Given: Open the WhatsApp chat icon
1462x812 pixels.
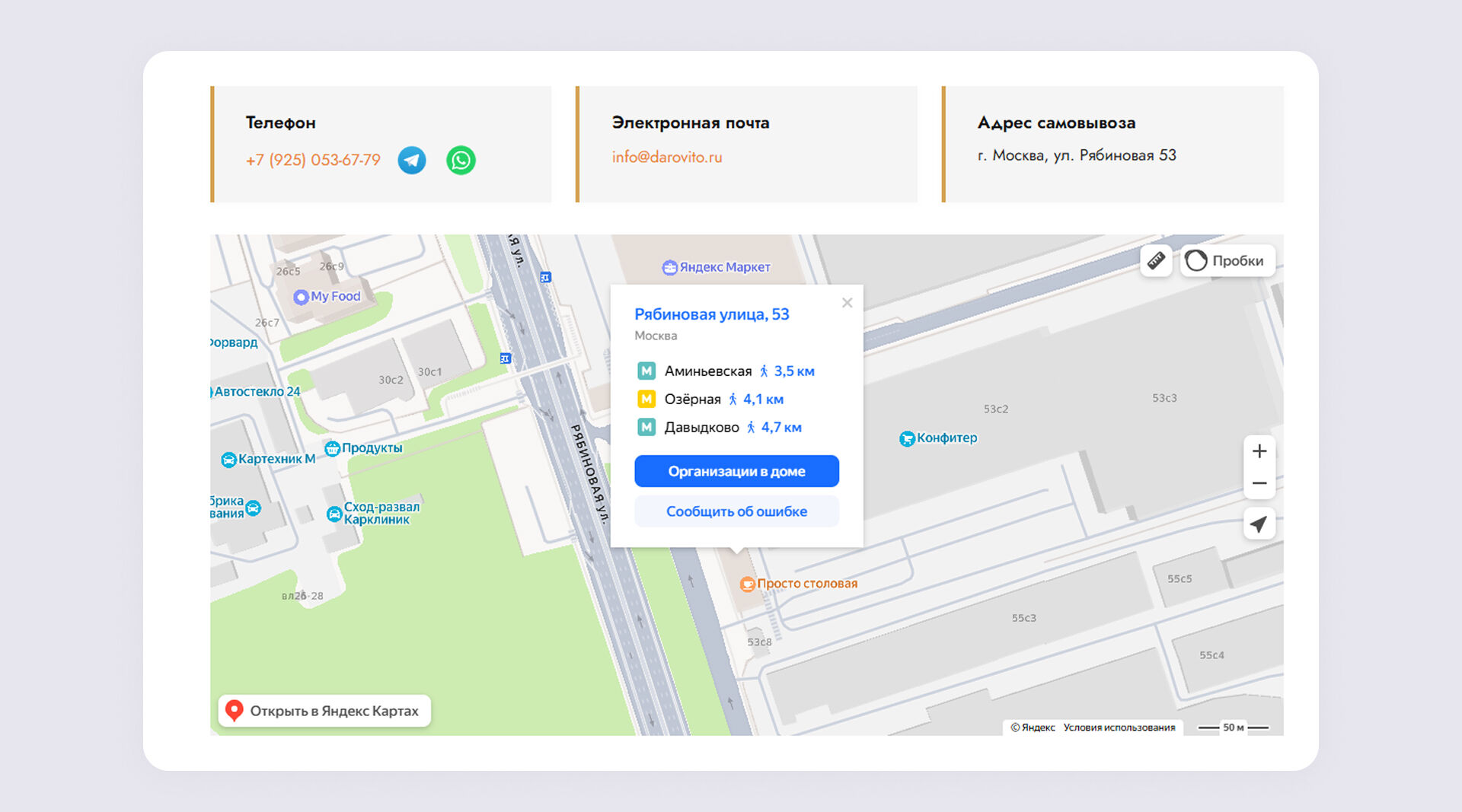Looking at the screenshot, I should pos(461,161).
